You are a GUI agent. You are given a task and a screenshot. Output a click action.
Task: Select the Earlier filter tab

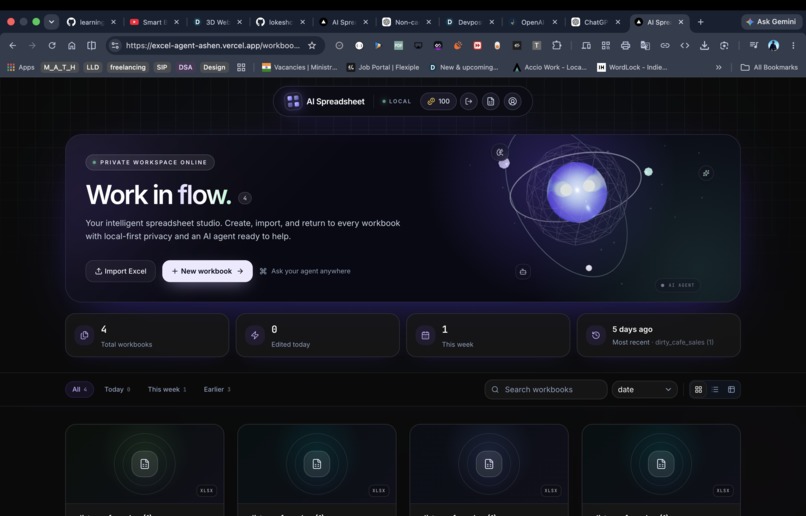pyautogui.click(x=217, y=389)
